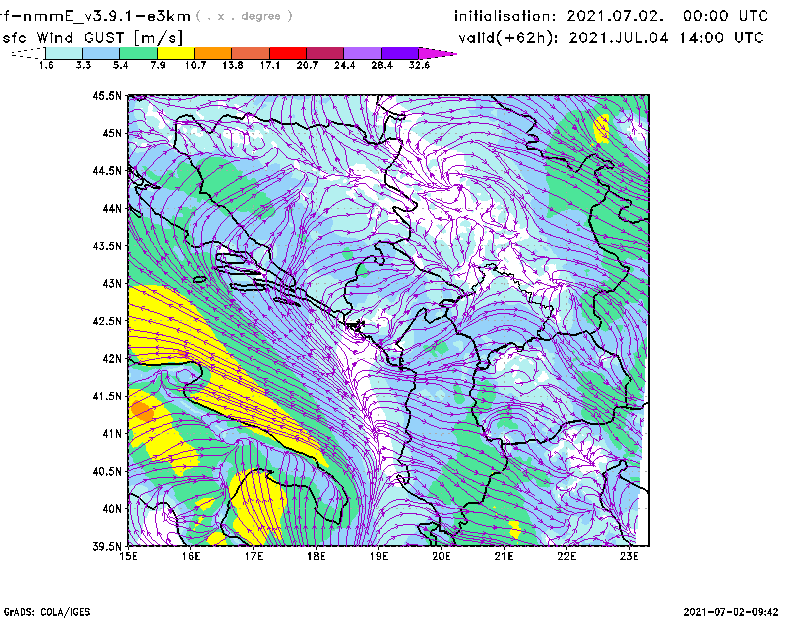800x618 pixels.
Task: Click the legend value "17.1"
Action: (270, 65)
